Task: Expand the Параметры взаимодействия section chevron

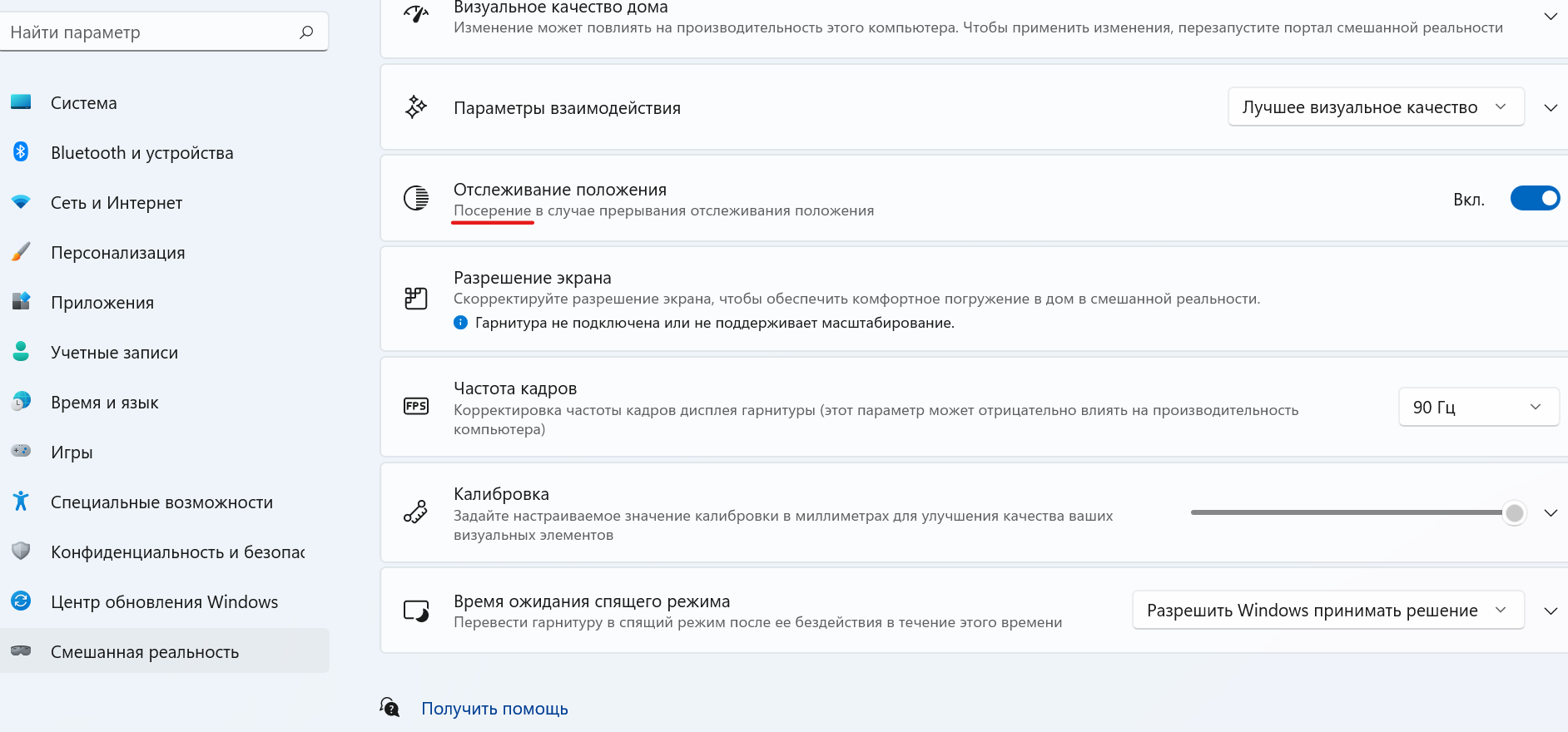Action: [1551, 108]
